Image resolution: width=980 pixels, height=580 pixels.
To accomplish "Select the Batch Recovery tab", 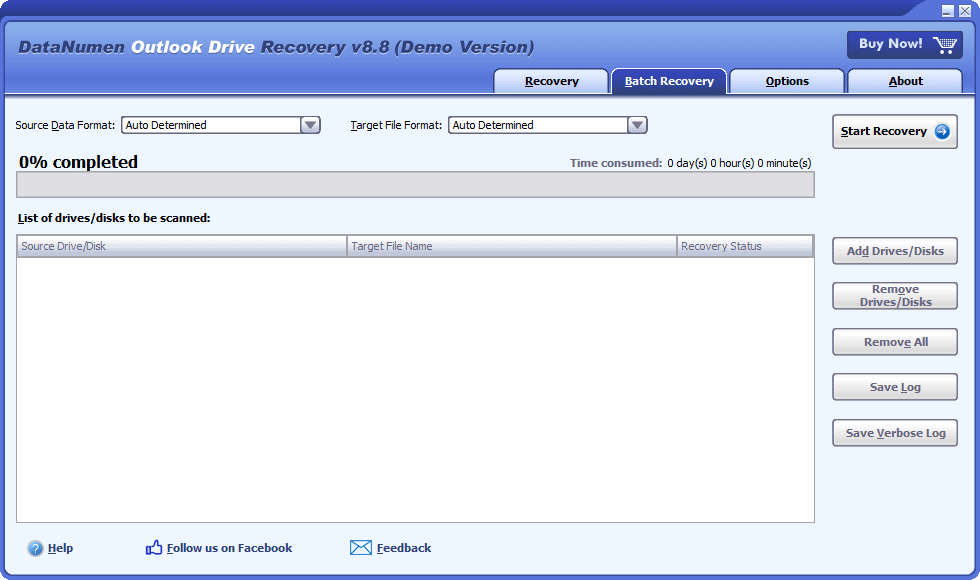I will click(669, 81).
